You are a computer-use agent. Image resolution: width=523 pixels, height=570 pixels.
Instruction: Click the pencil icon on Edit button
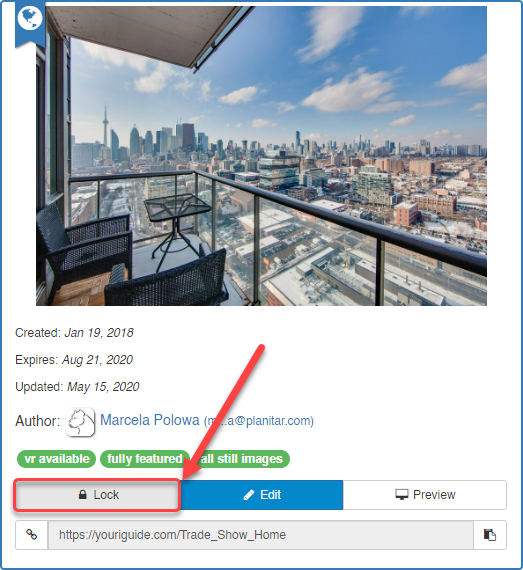(x=249, y=495)
